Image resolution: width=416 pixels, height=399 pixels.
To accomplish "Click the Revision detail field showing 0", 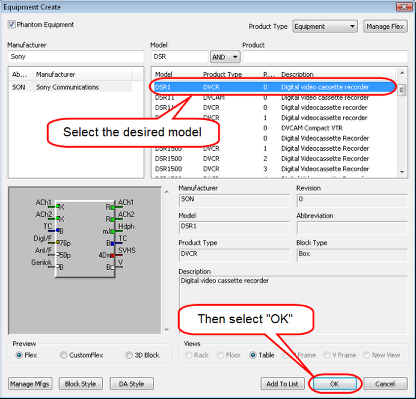I will [352, 201].
